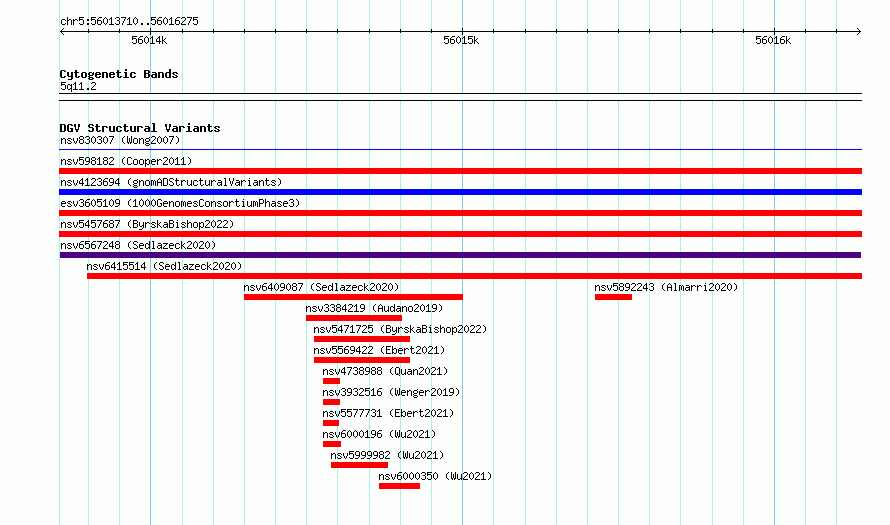Click the red bar under nsv6000350
Image resolution: width=890 pixels, height=525 pixels.
tap(399, 486)
